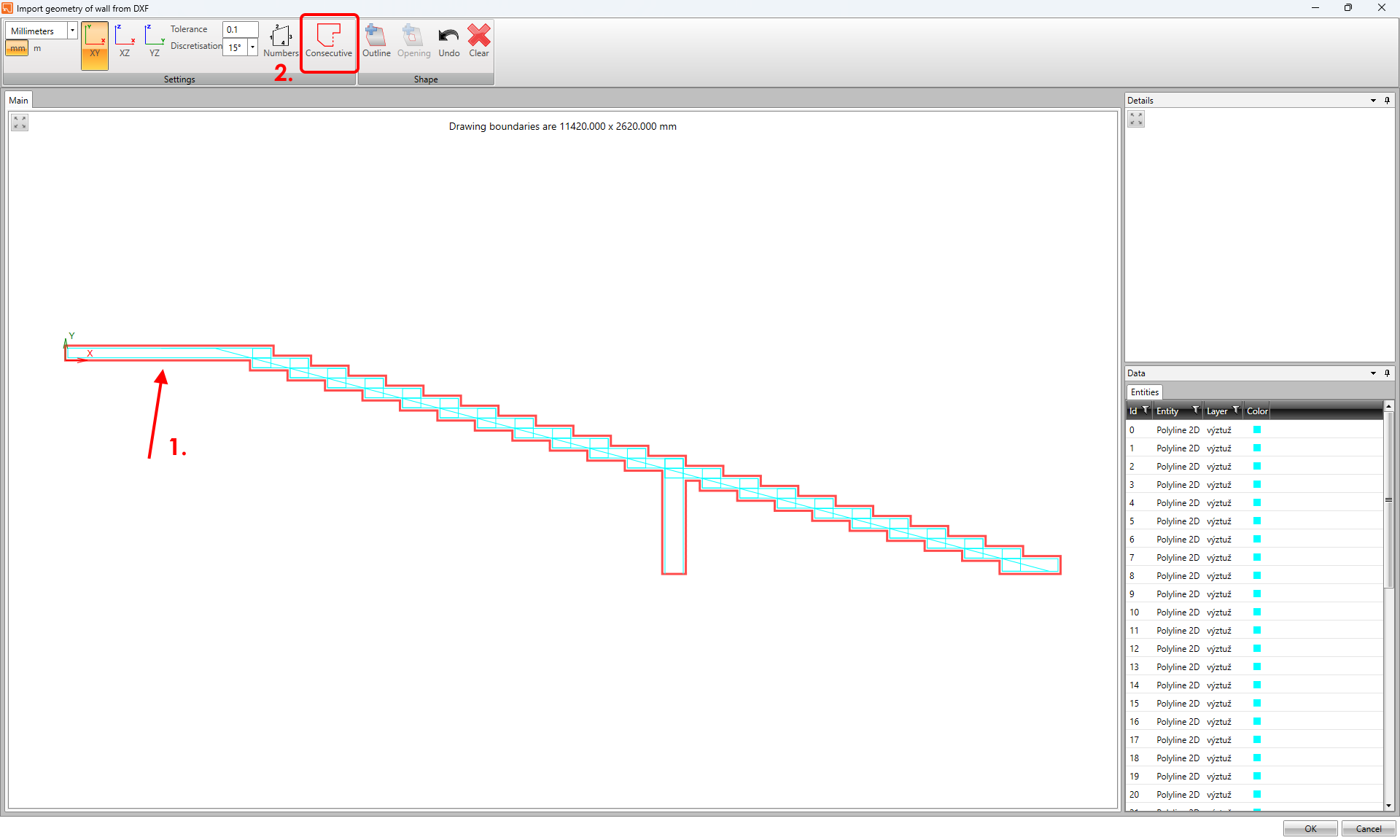Click cyan color swatch of entity 0

click(x=1257, y=430)
